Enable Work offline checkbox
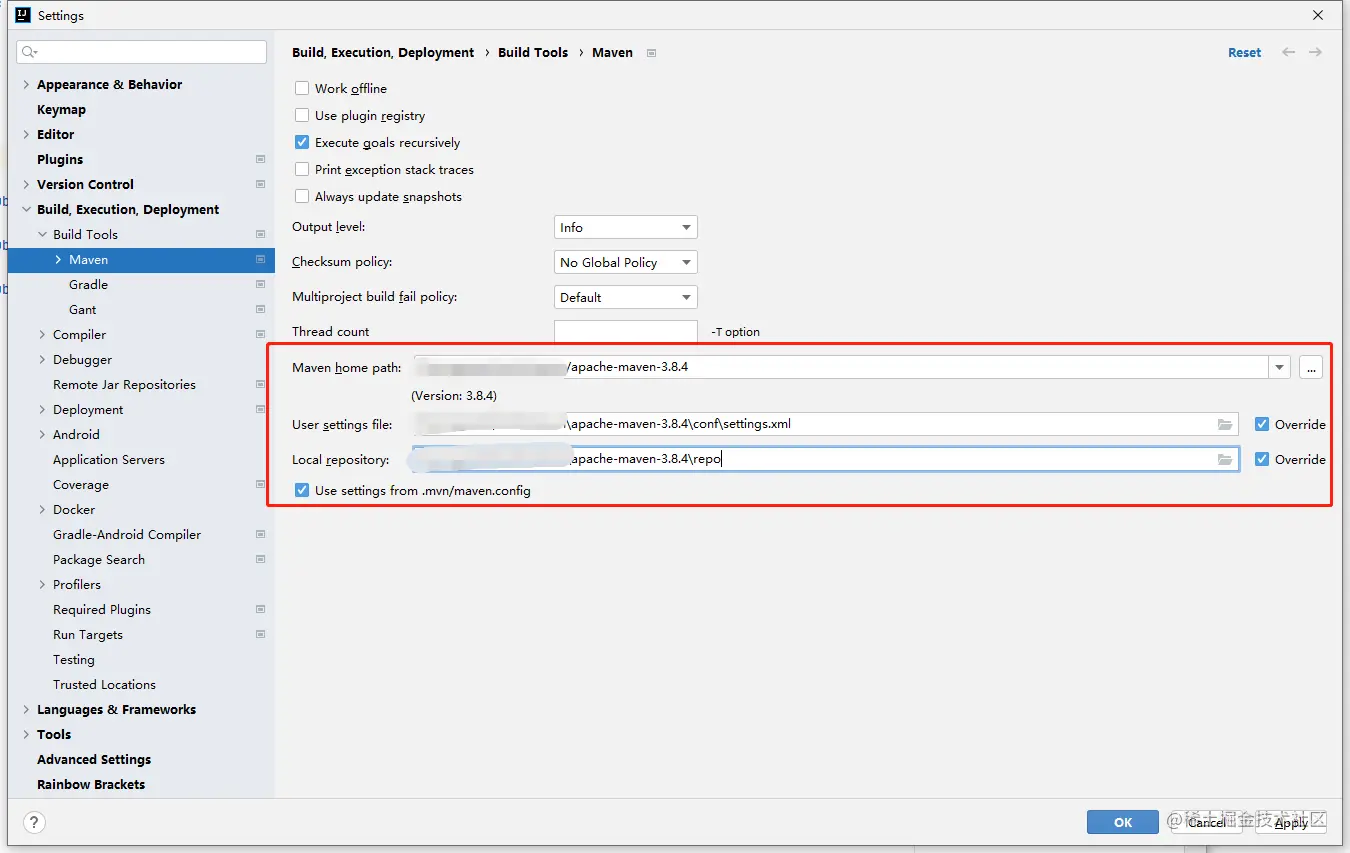 point(302,88)
